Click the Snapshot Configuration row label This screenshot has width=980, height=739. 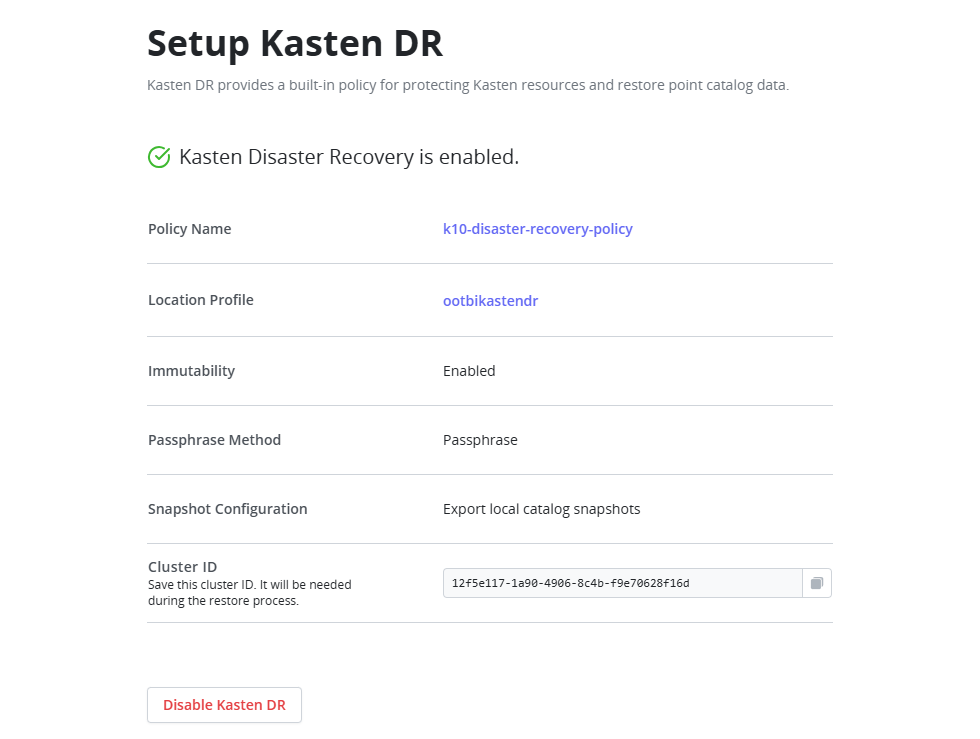pyautogui.click(x=225, y=508)
